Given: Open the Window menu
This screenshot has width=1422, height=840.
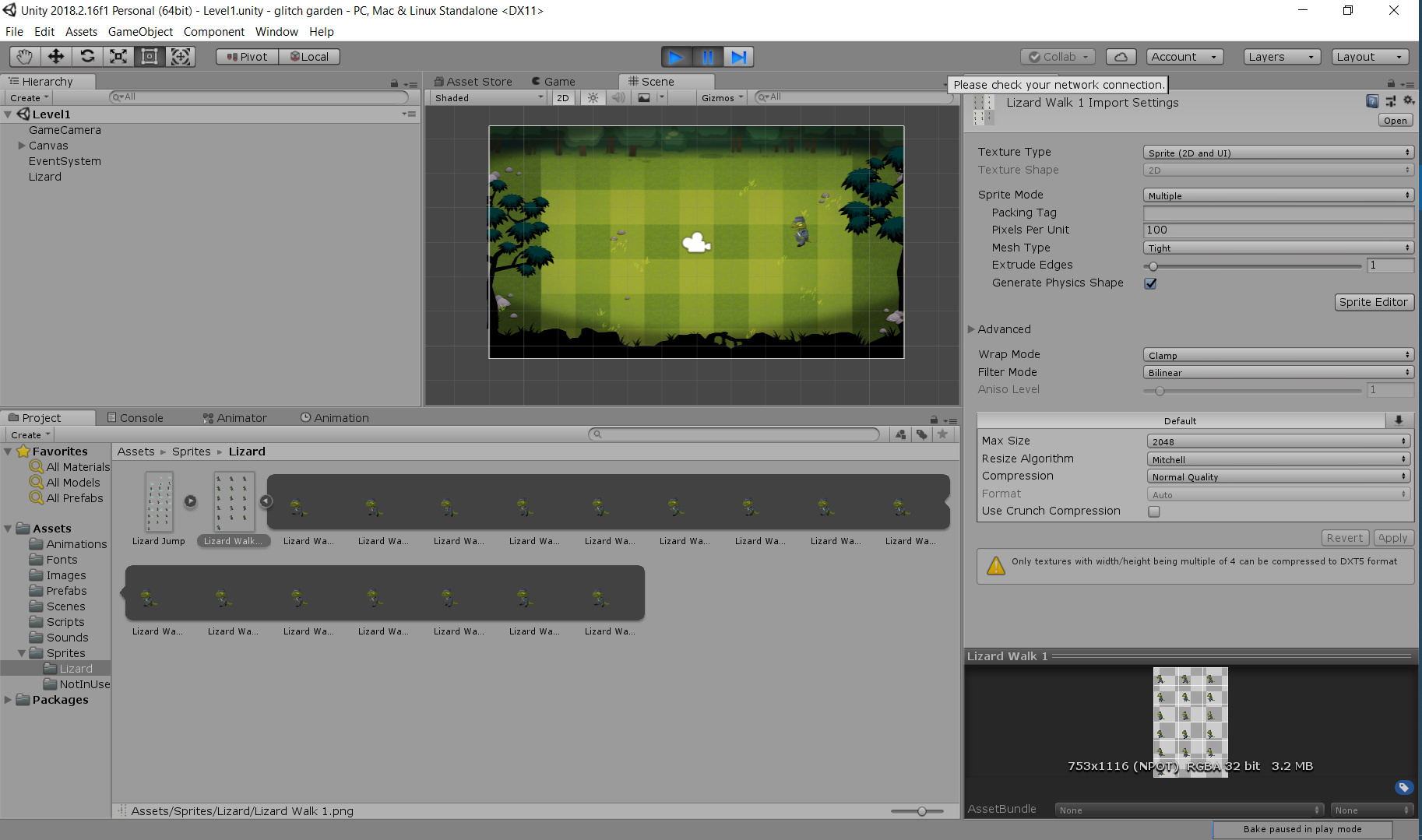Looking at the screenshot, I should [x=276, y=32].
